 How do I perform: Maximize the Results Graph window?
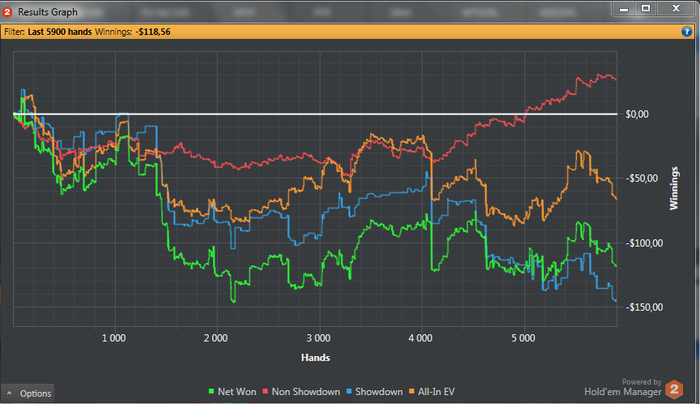click(646, 8)
